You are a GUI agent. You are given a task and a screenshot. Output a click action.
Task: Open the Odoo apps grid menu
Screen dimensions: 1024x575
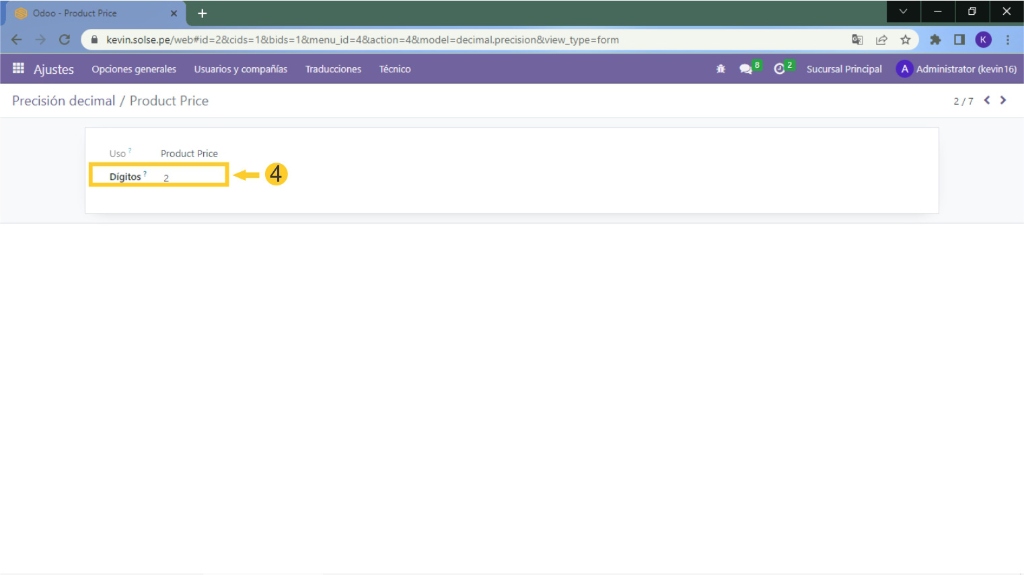click(x=18, y=69)
